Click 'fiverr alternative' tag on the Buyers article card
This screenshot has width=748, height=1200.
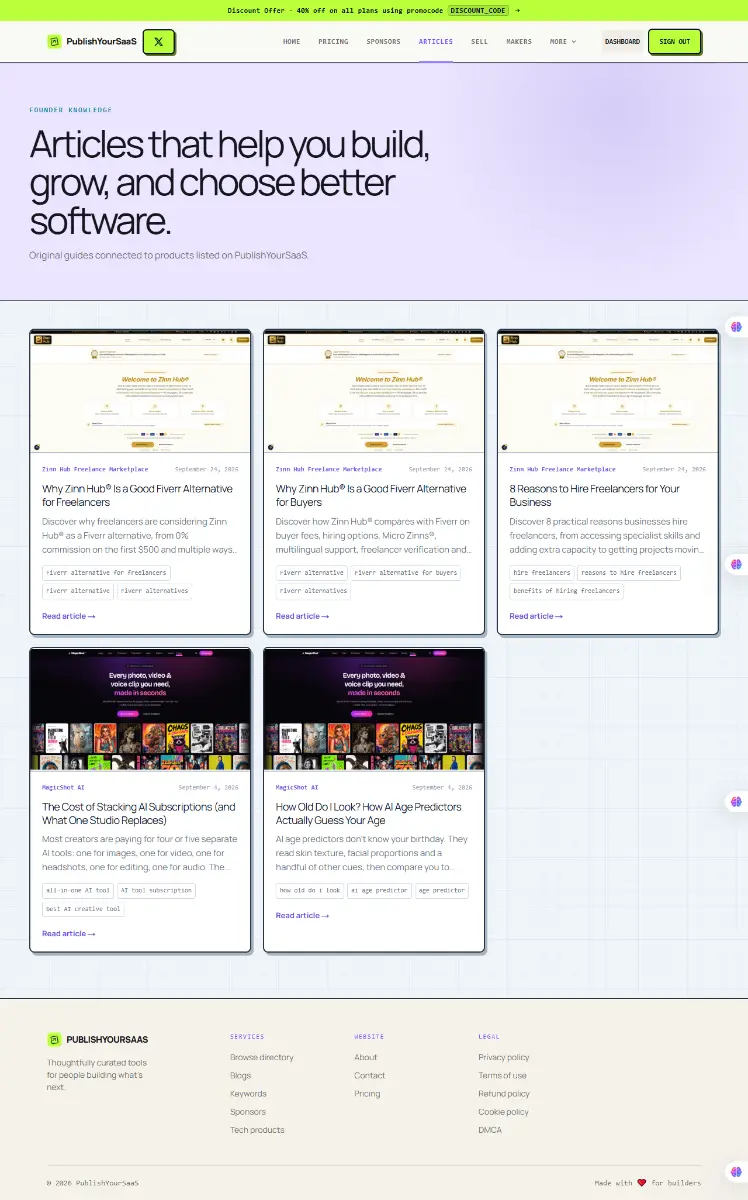pyautogui.click(x=311, y=573)
